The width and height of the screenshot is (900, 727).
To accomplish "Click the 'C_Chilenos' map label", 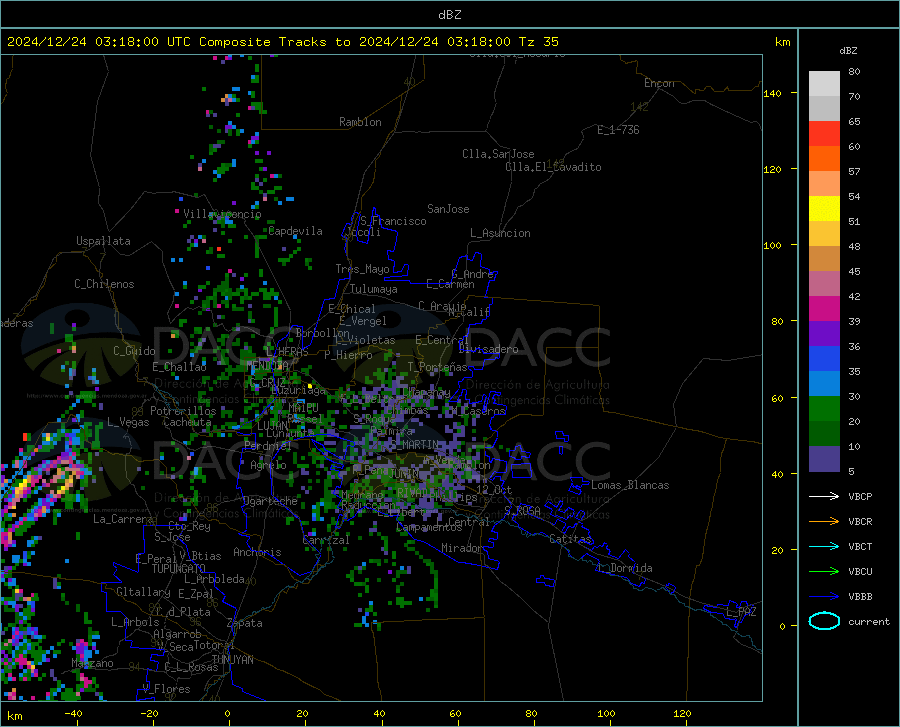I will click(104, 284).
